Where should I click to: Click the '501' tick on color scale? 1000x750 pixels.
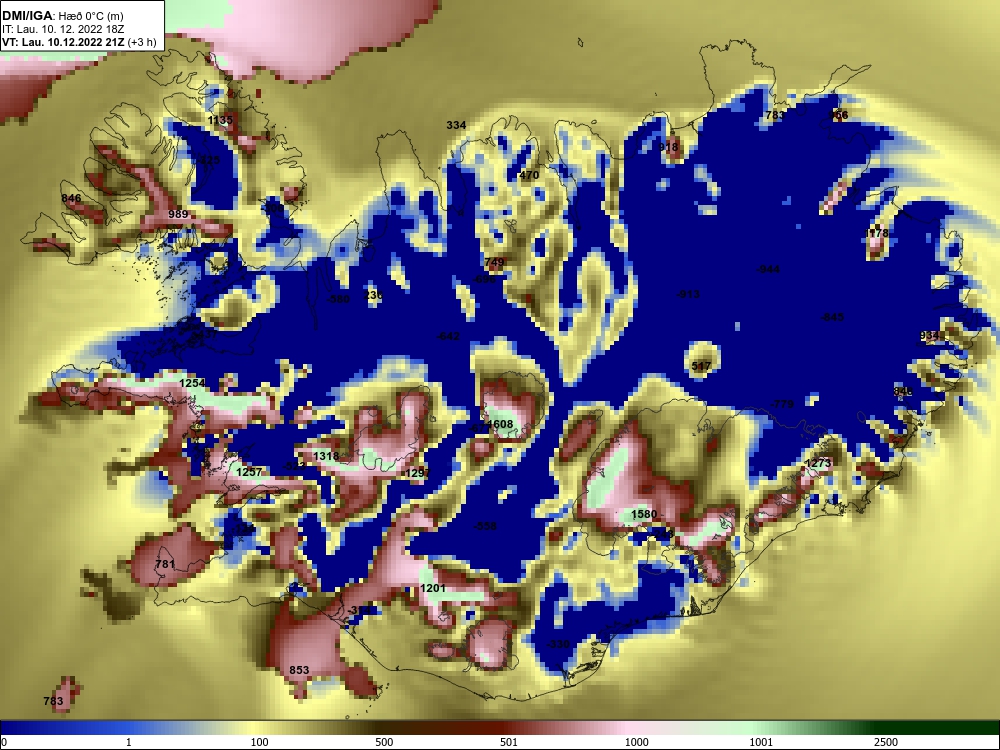(509, 742)
